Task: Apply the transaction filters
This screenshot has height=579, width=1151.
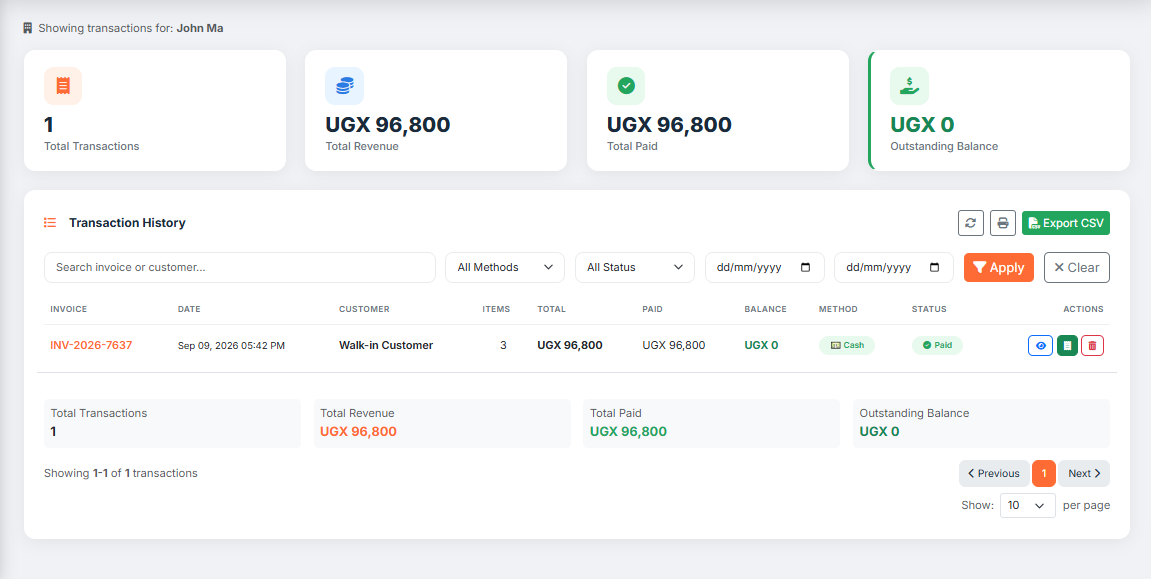Action: tap(998, 268)
